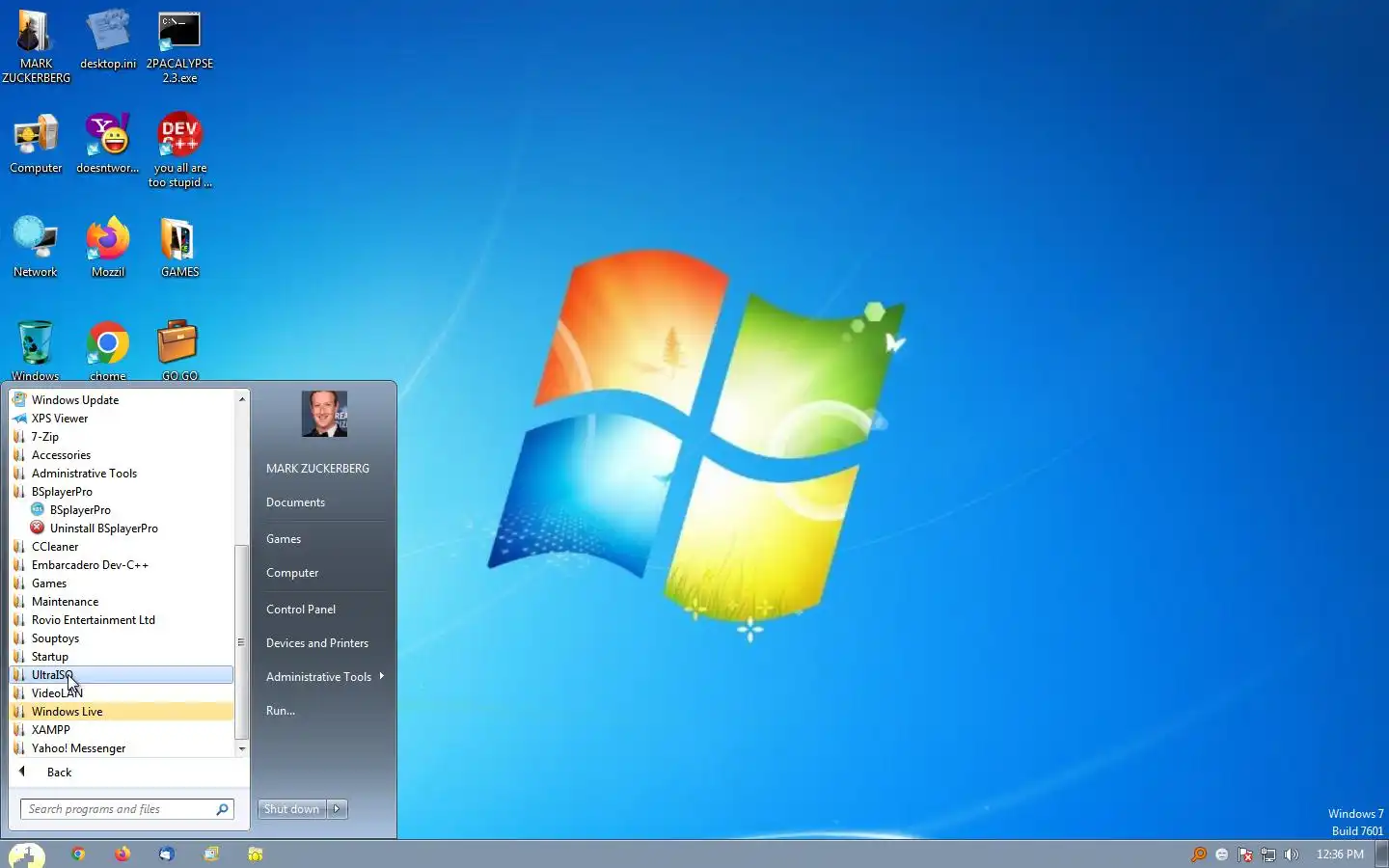Screen dimensions: 1389x868
Task: Click the grey face tray icon
Action: pyautogui.click(x=1222, y=854)
